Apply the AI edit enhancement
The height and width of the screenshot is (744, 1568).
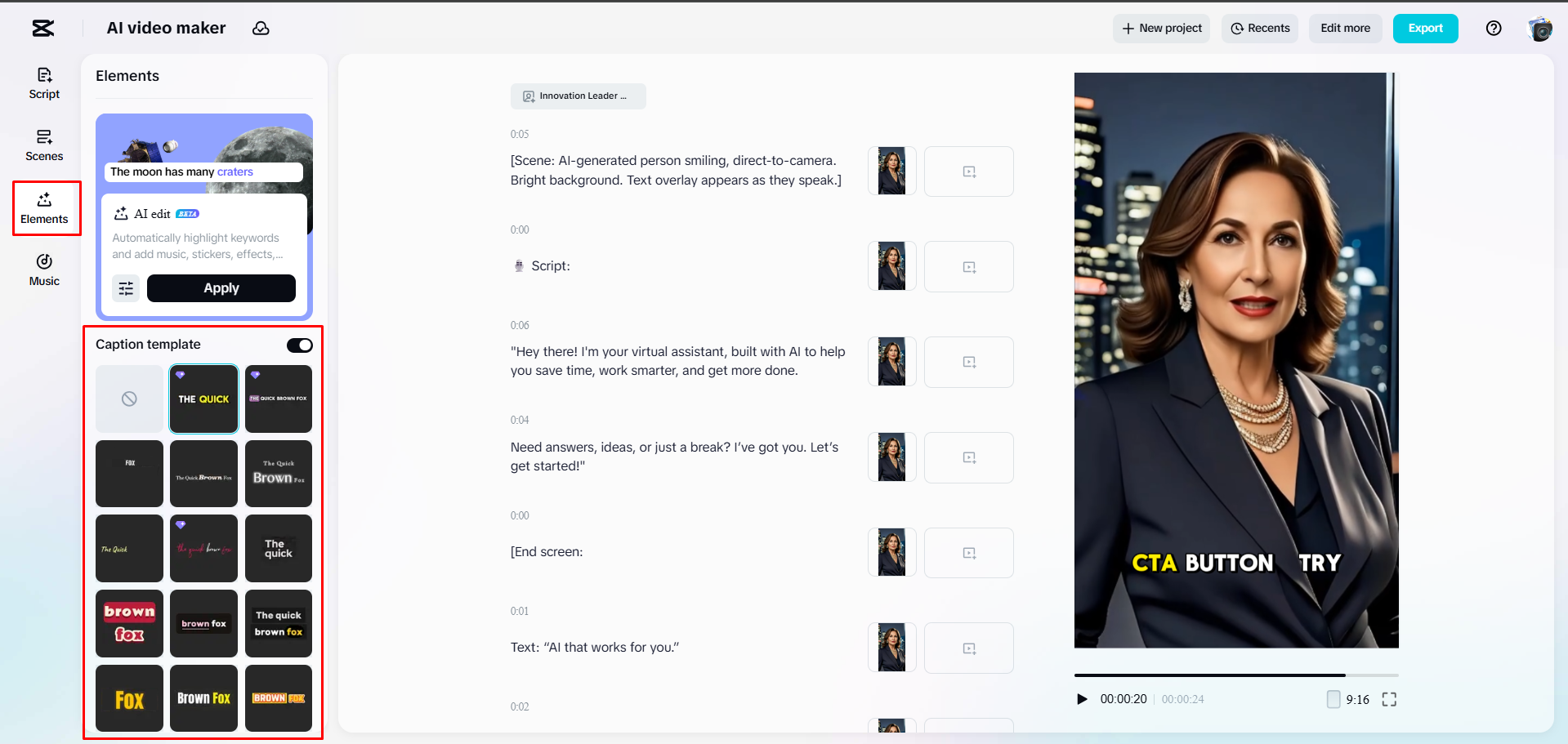click(x=221, y=288)
